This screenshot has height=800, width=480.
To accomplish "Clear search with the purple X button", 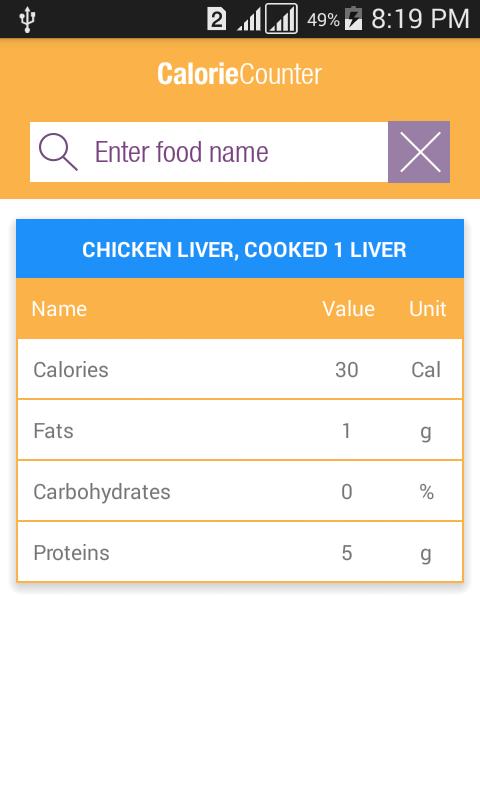I will click(x=419, y=152).
